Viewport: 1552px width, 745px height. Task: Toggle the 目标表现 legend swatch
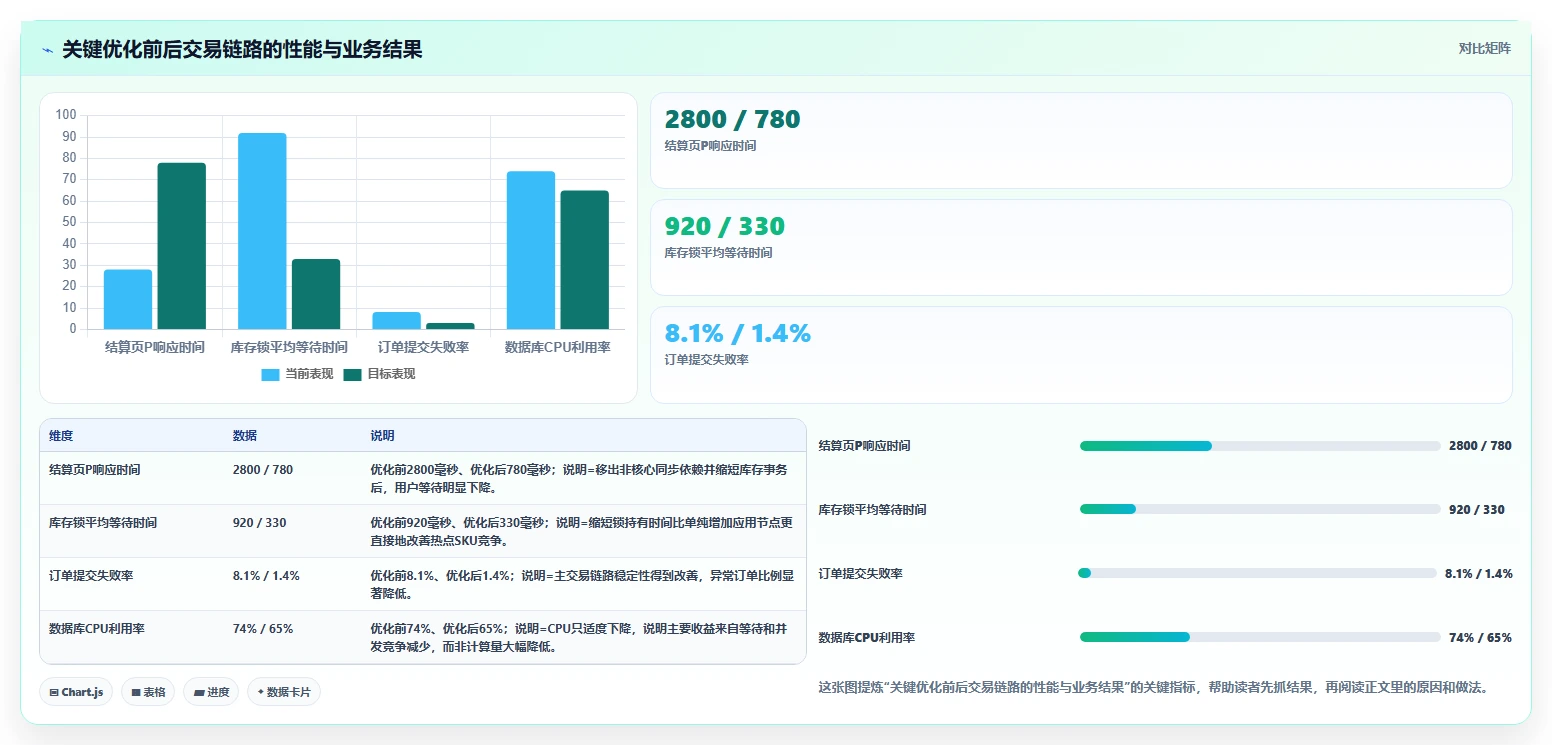tap(352, 374)
